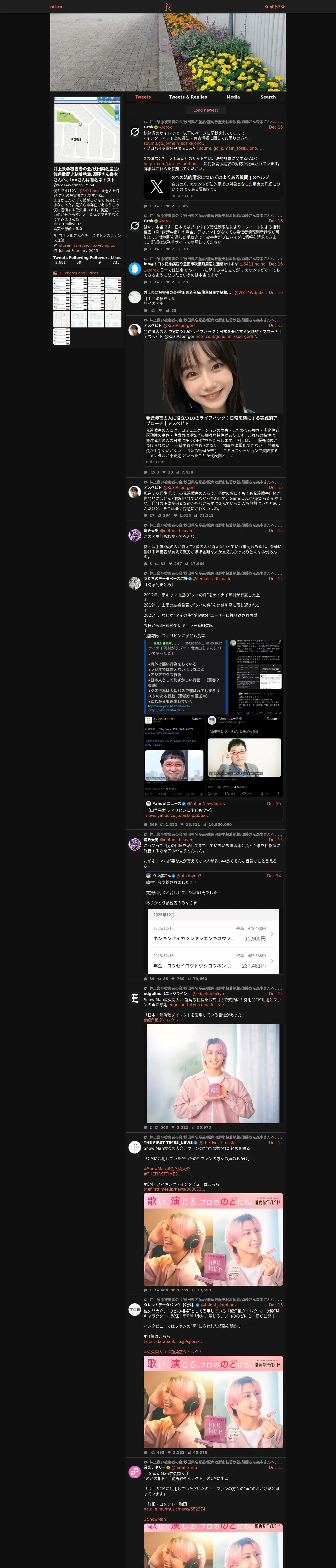Click the blue drop avatar of the ino@ tweet

tap(135, 268)
